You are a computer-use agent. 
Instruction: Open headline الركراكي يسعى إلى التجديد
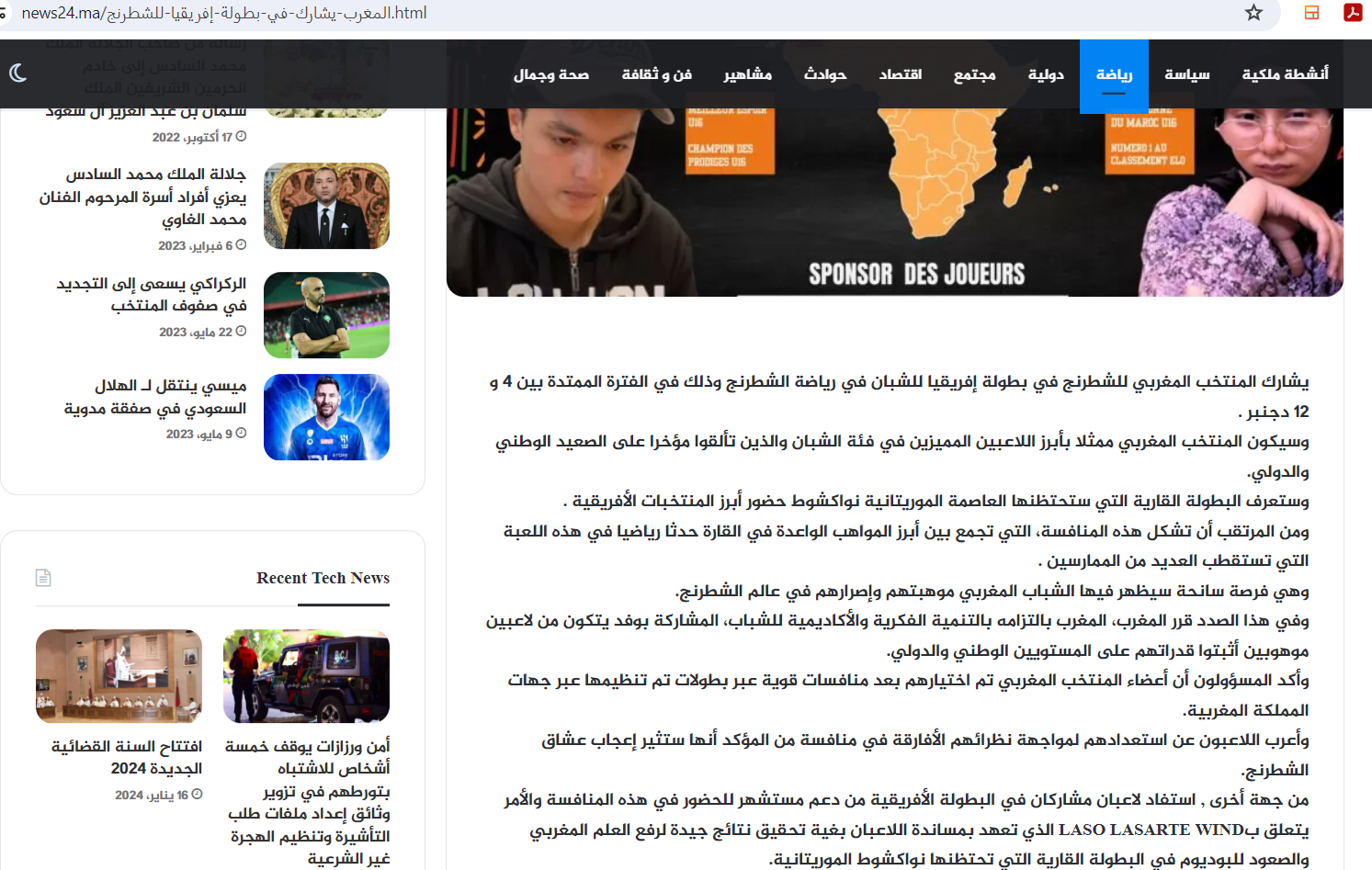[152, 294]
